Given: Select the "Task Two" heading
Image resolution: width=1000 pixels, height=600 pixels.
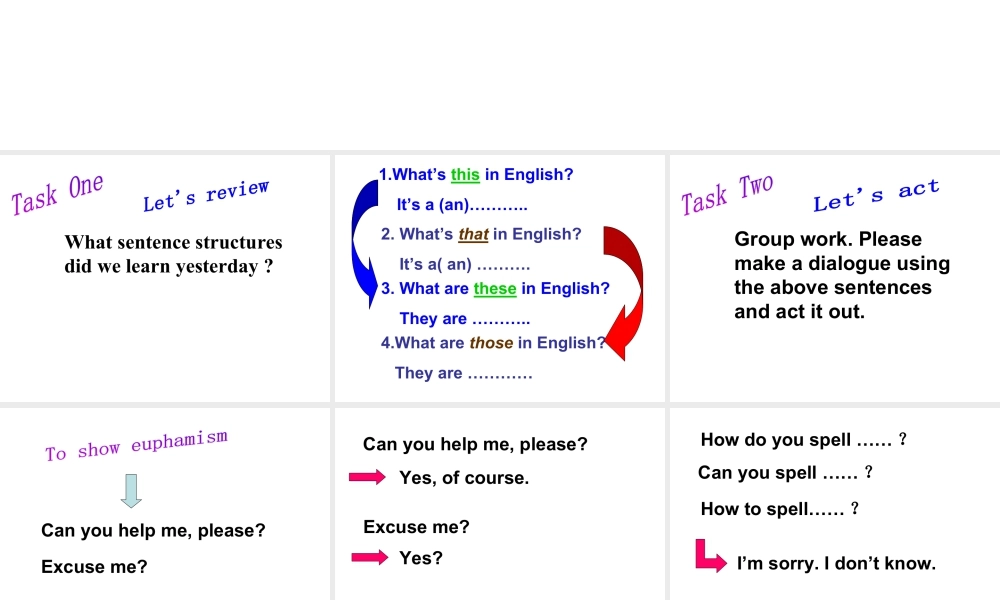Looking at the screenshot, I should point(728,194).
